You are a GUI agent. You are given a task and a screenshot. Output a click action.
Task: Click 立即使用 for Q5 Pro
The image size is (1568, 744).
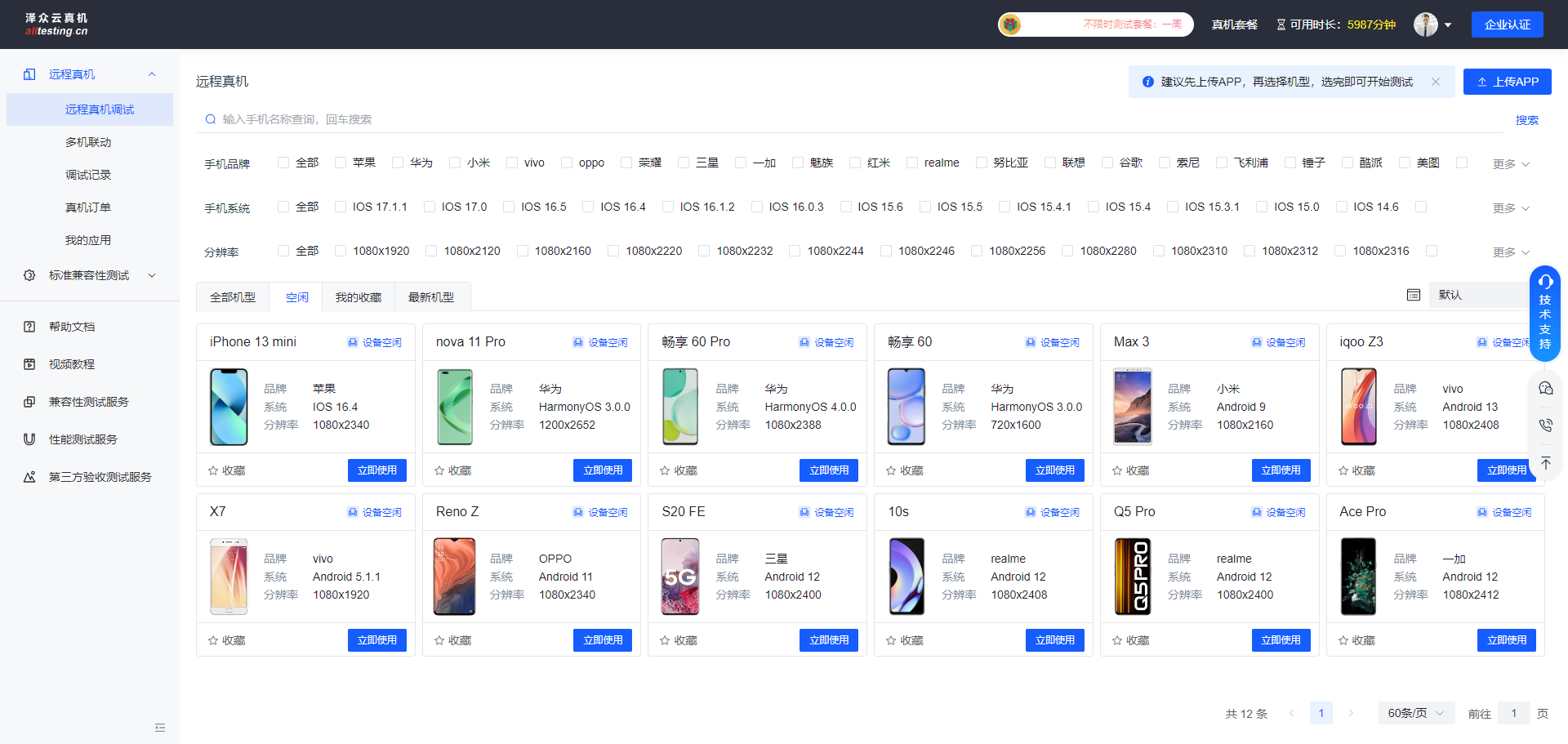(x=1281, y=640)
